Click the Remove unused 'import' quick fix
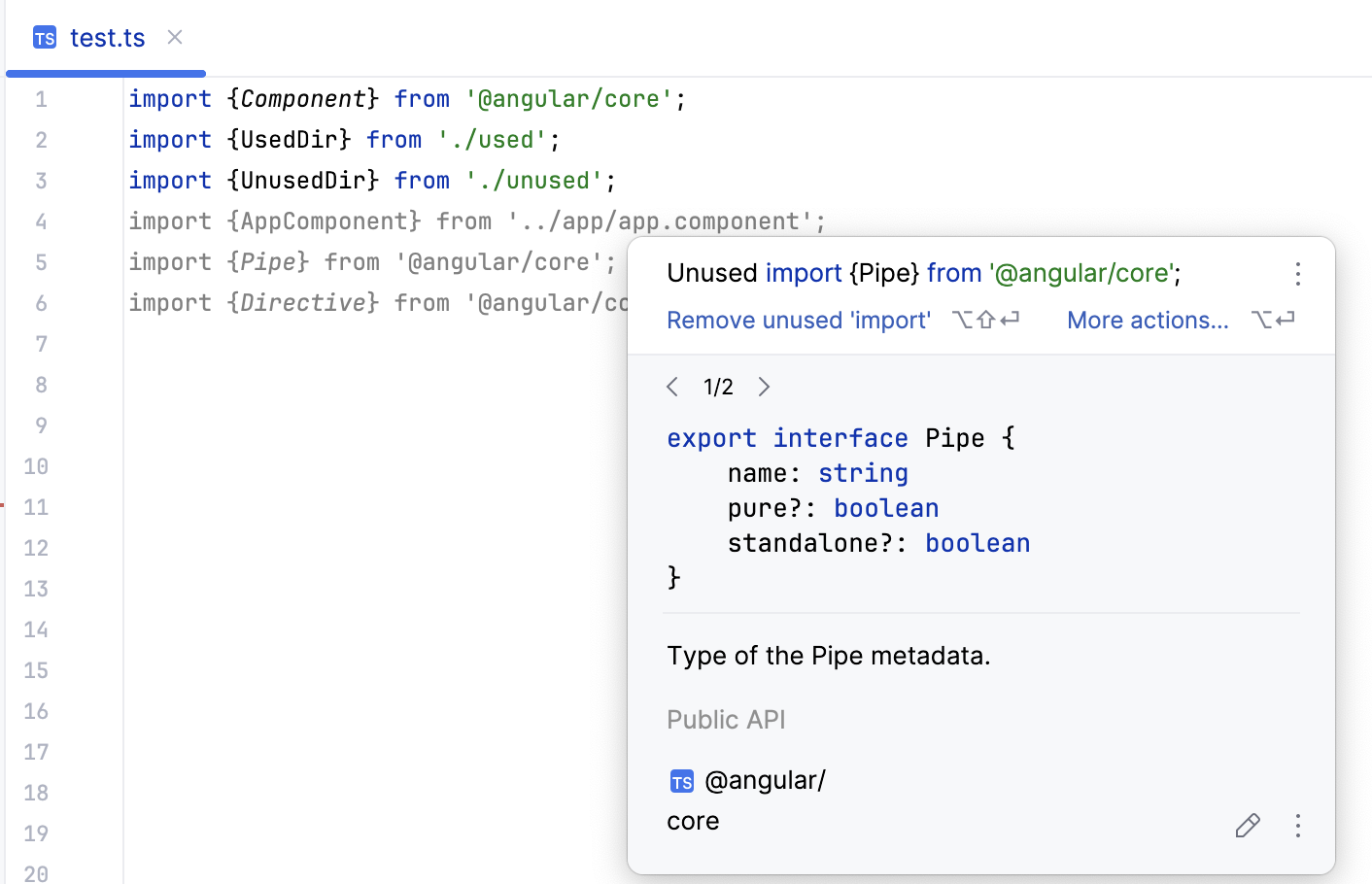Viewport: 1372px width, 884px height. (799, 320)
